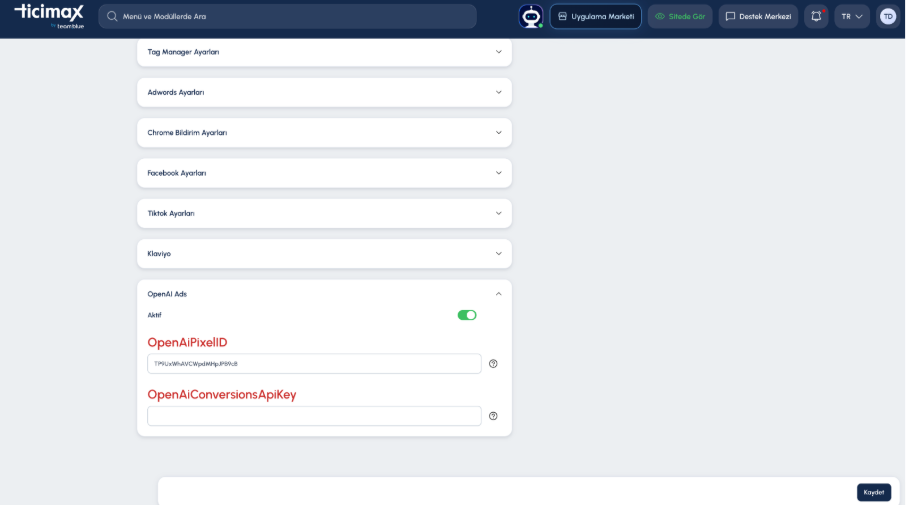Expand the Tiktok Ayarları panel
906x505 pixels.
click(324, 213)
